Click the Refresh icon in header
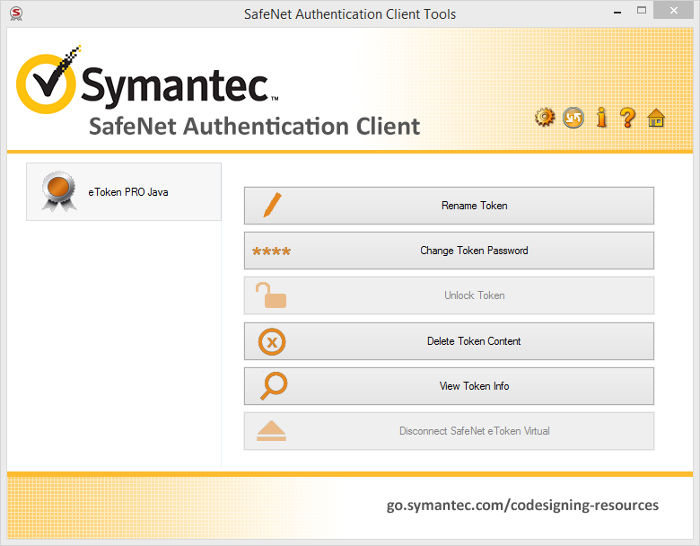700x546 pixels. 573,118
